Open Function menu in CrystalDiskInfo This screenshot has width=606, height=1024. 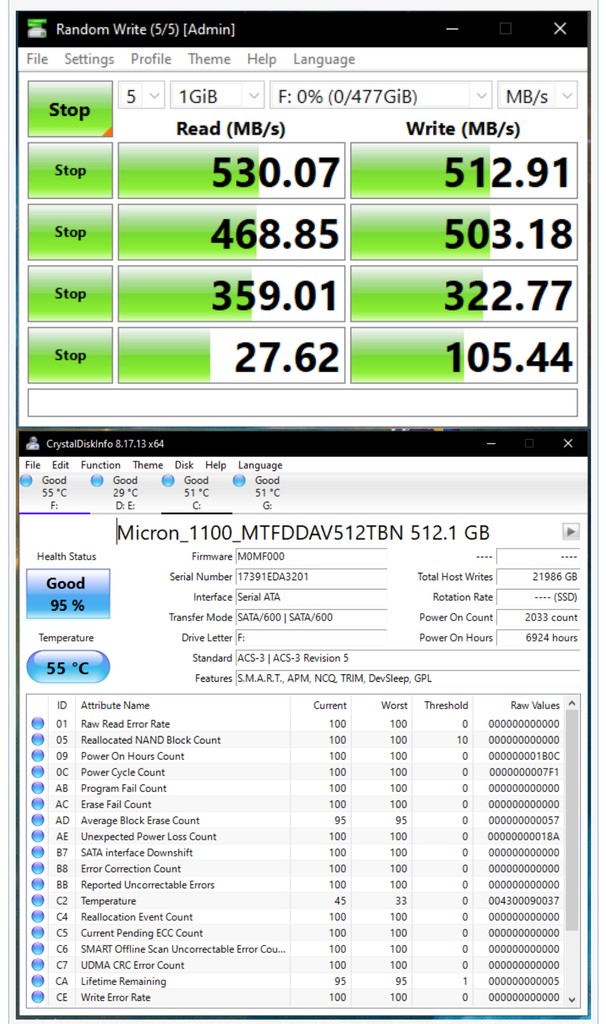pos(101,465)
